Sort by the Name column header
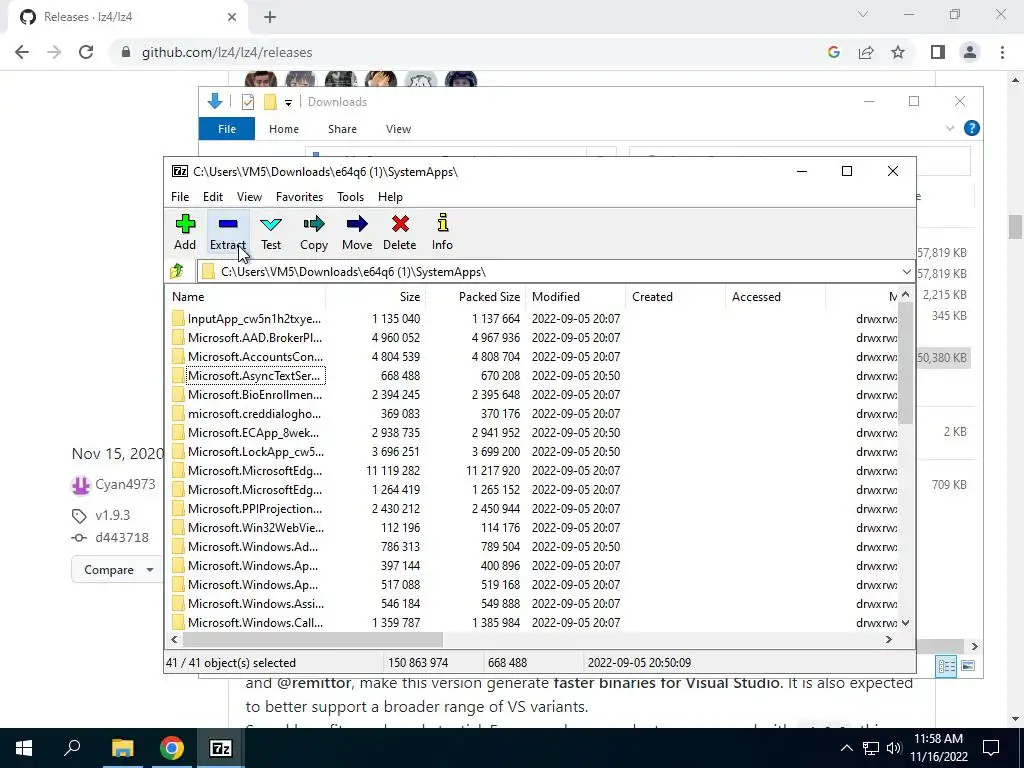This screenshot has width=1024, height=768. tap(246, 296)
